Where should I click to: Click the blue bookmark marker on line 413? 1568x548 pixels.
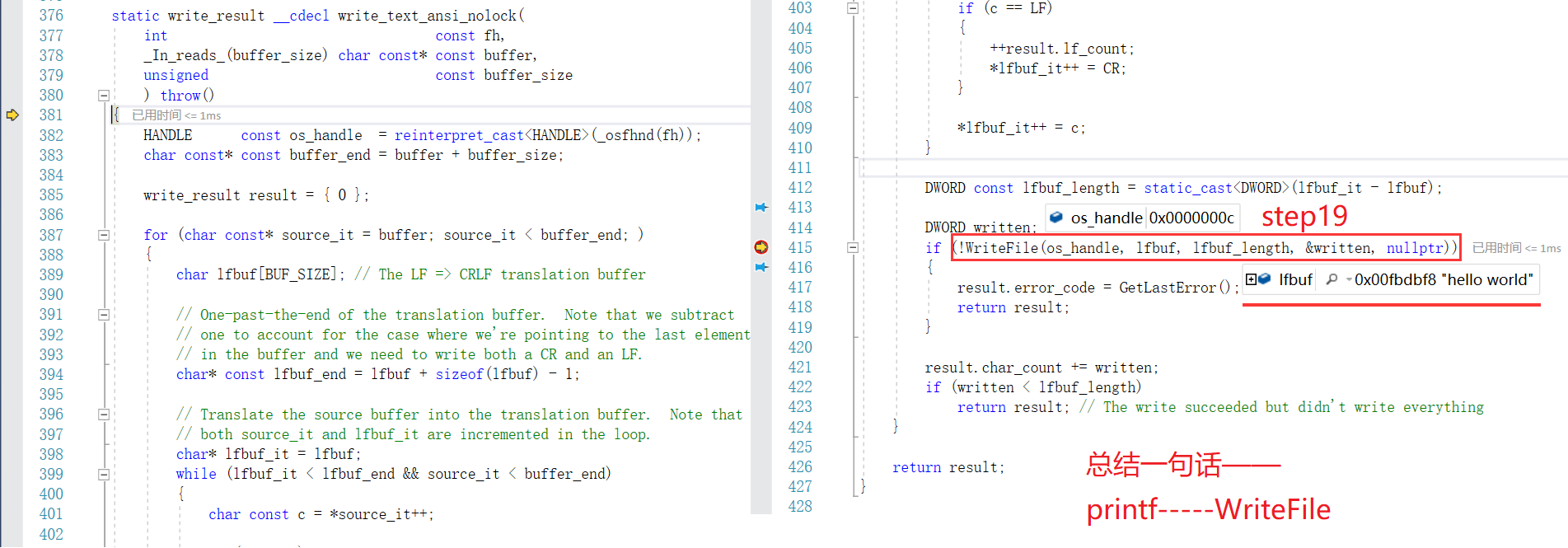tap(761, 208)
